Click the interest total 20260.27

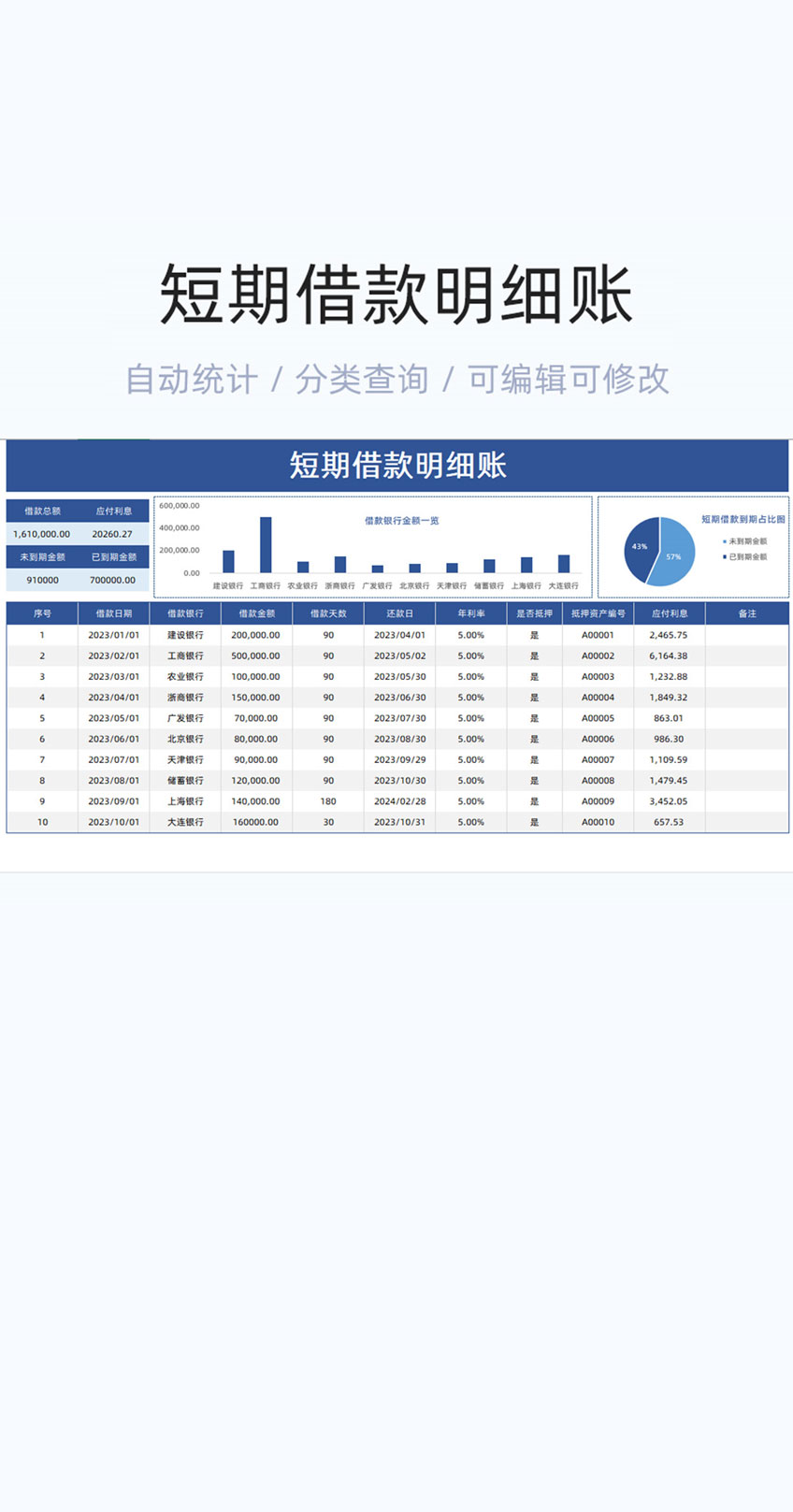[113, 534]
